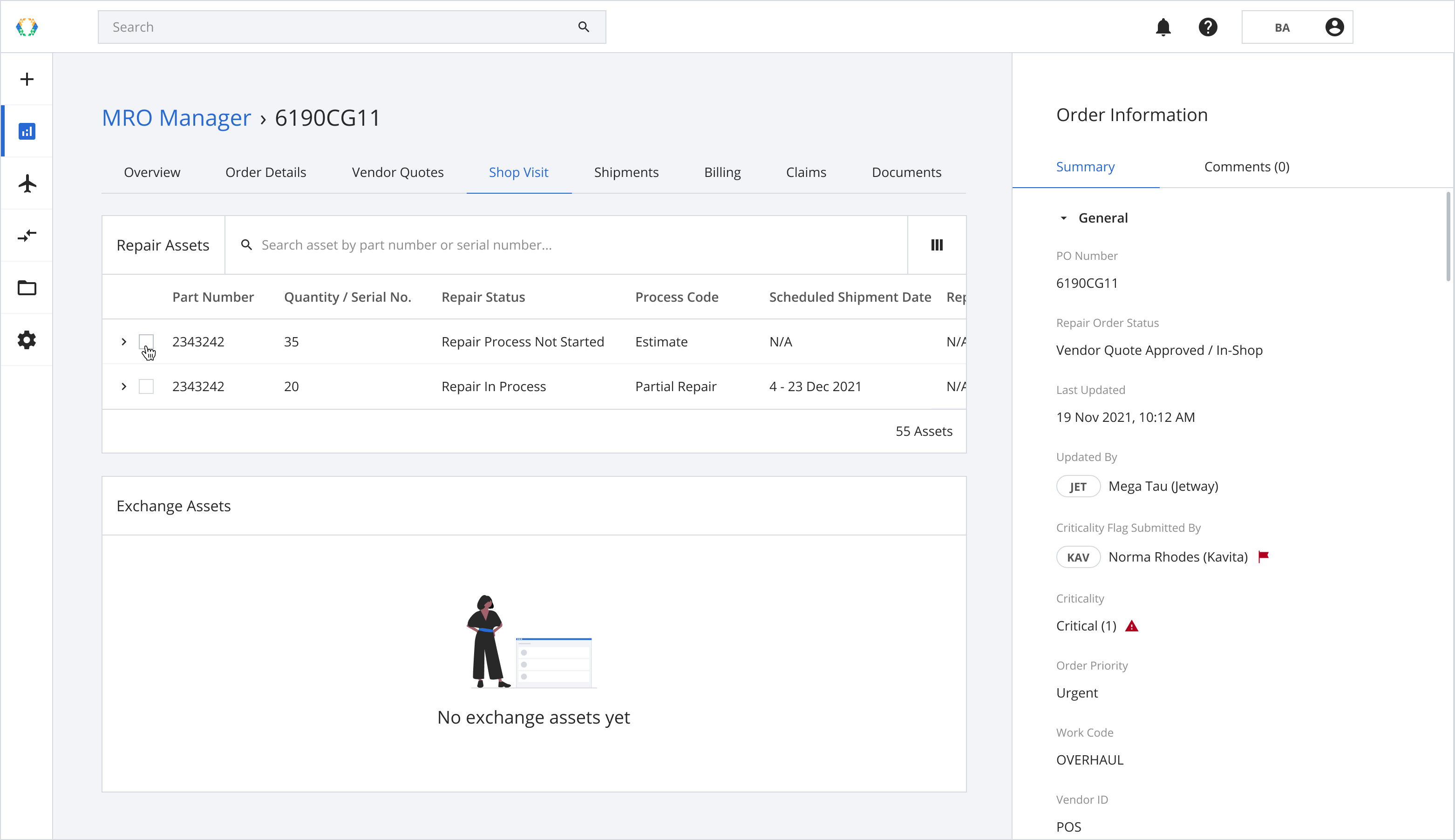Open the notifications bell
Image resolution: width=1455 pixels, height=840 pixels.
pyautogui.click(x=1163, y=27)
